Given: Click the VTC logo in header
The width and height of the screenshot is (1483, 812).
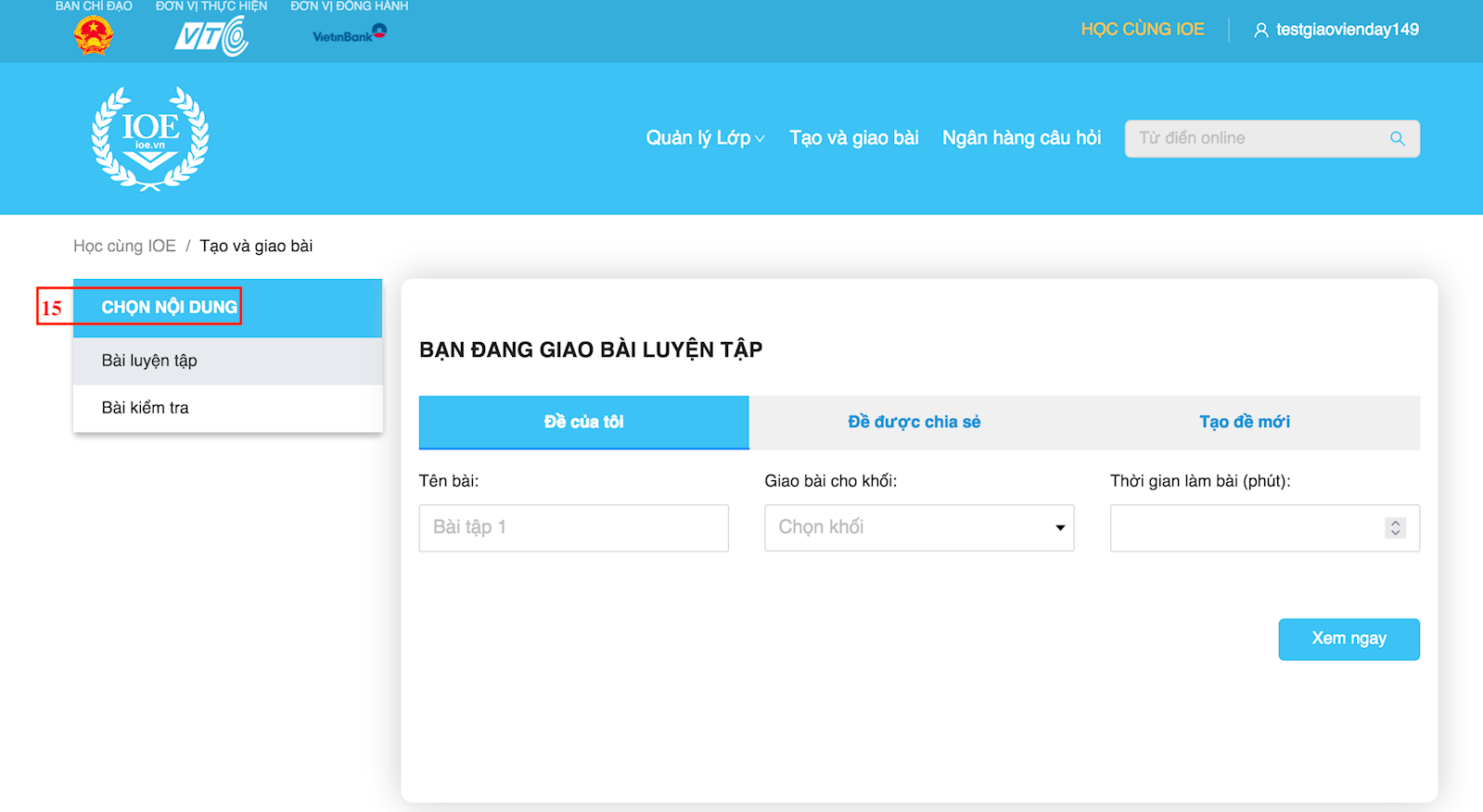Looking at the screenshot, I should [211, 37].
